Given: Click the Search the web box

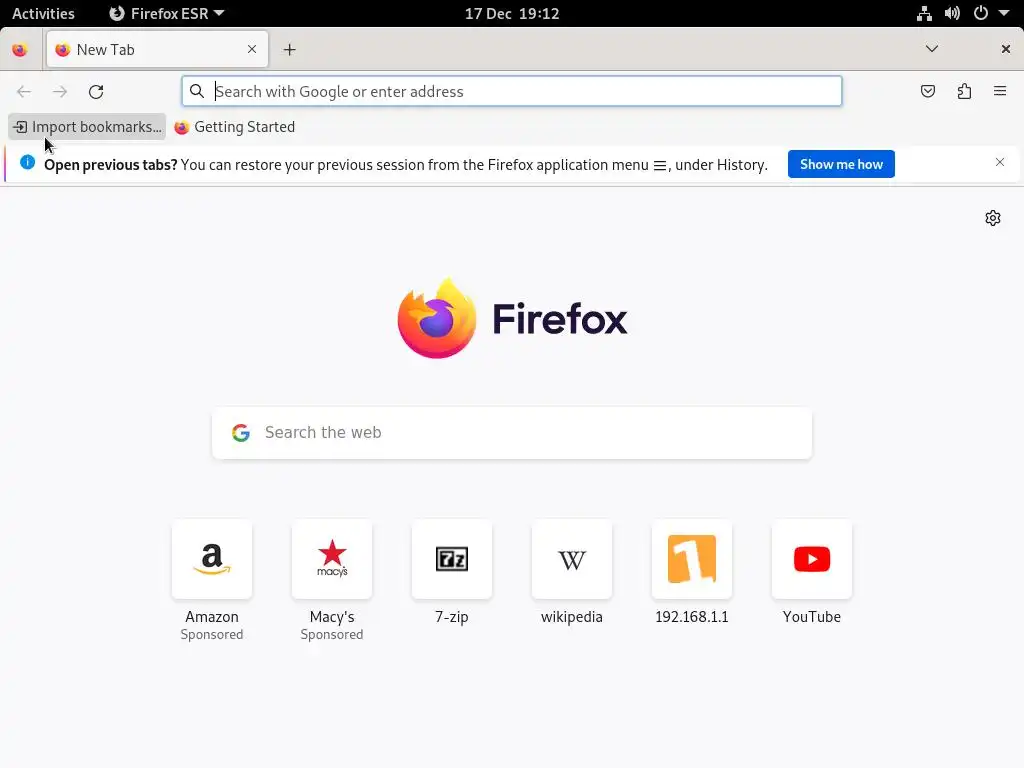Looking at the screenshot, I should pyautogui.click(x=512, y=433).
